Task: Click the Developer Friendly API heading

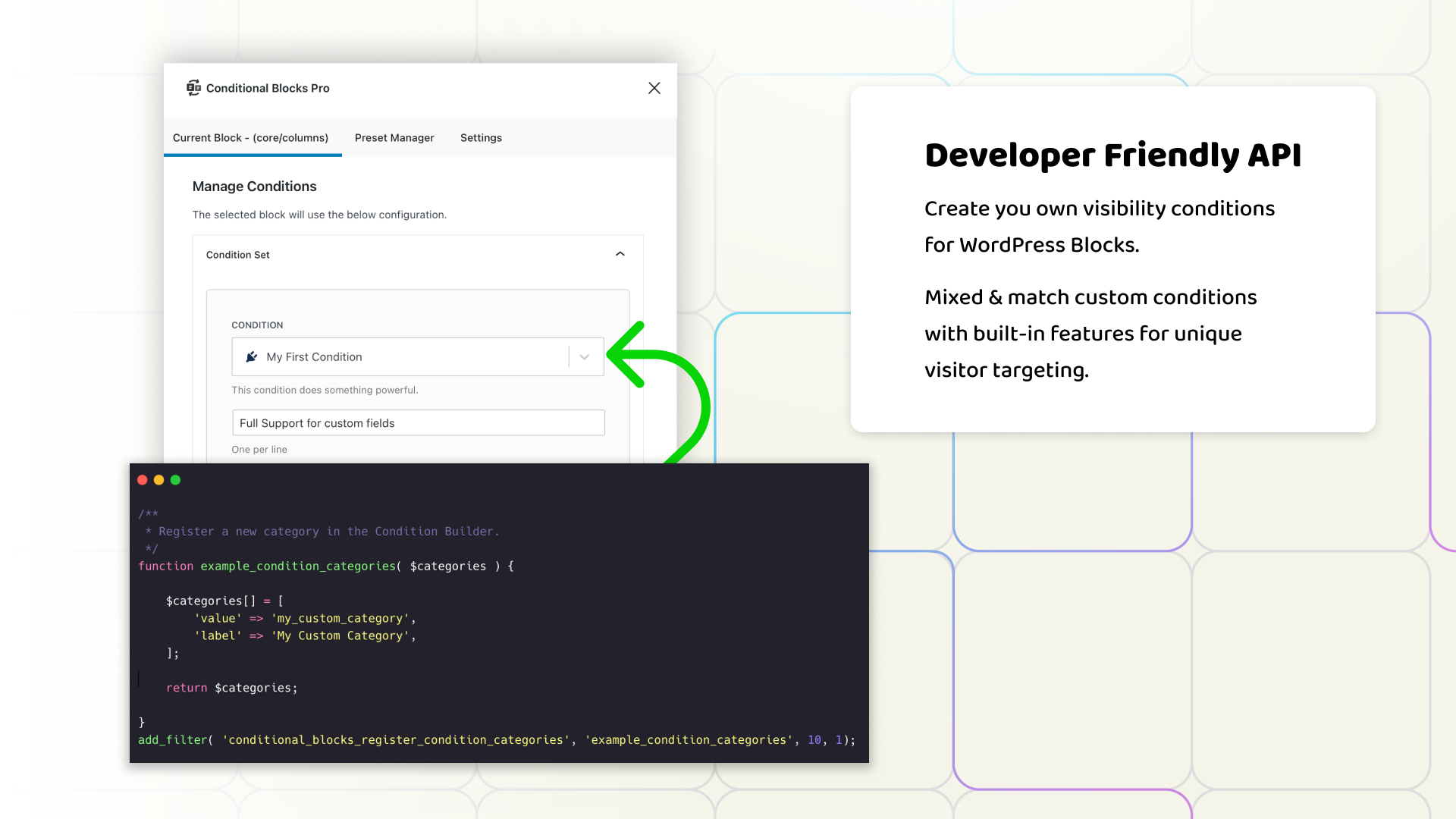Action: (1112, 155)
